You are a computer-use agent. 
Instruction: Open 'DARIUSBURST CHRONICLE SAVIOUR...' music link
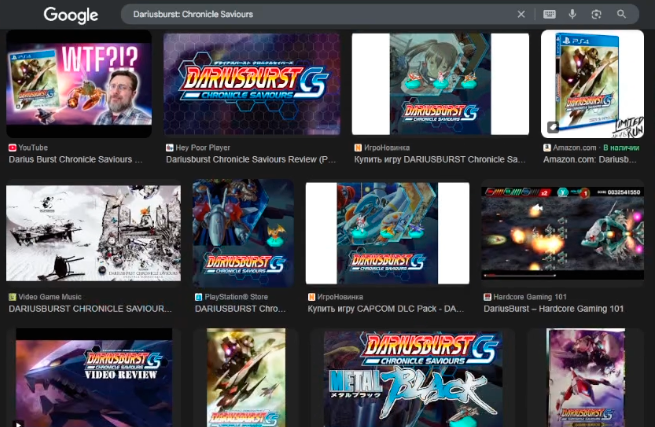(90, 309)
